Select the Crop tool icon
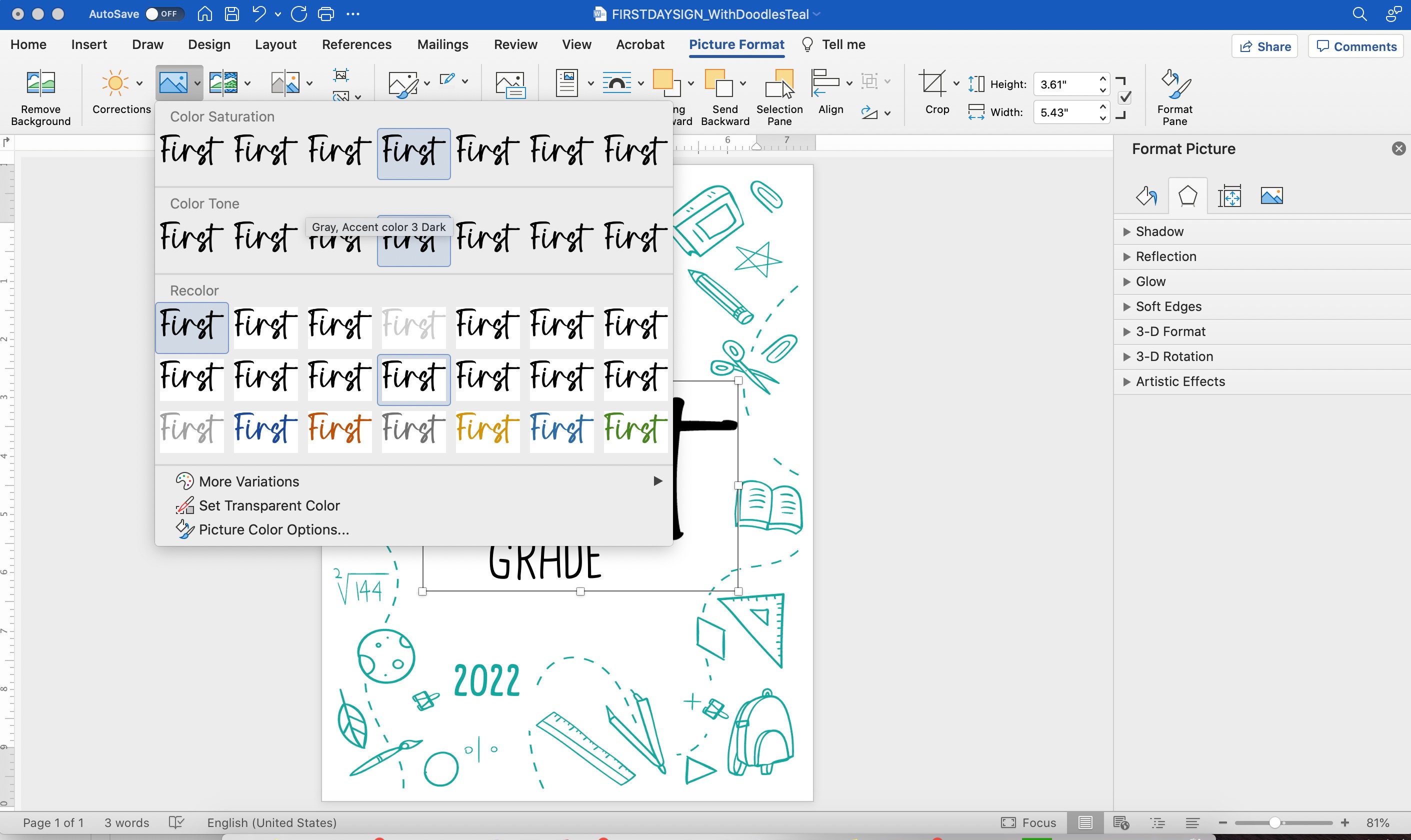 point(931,83)
